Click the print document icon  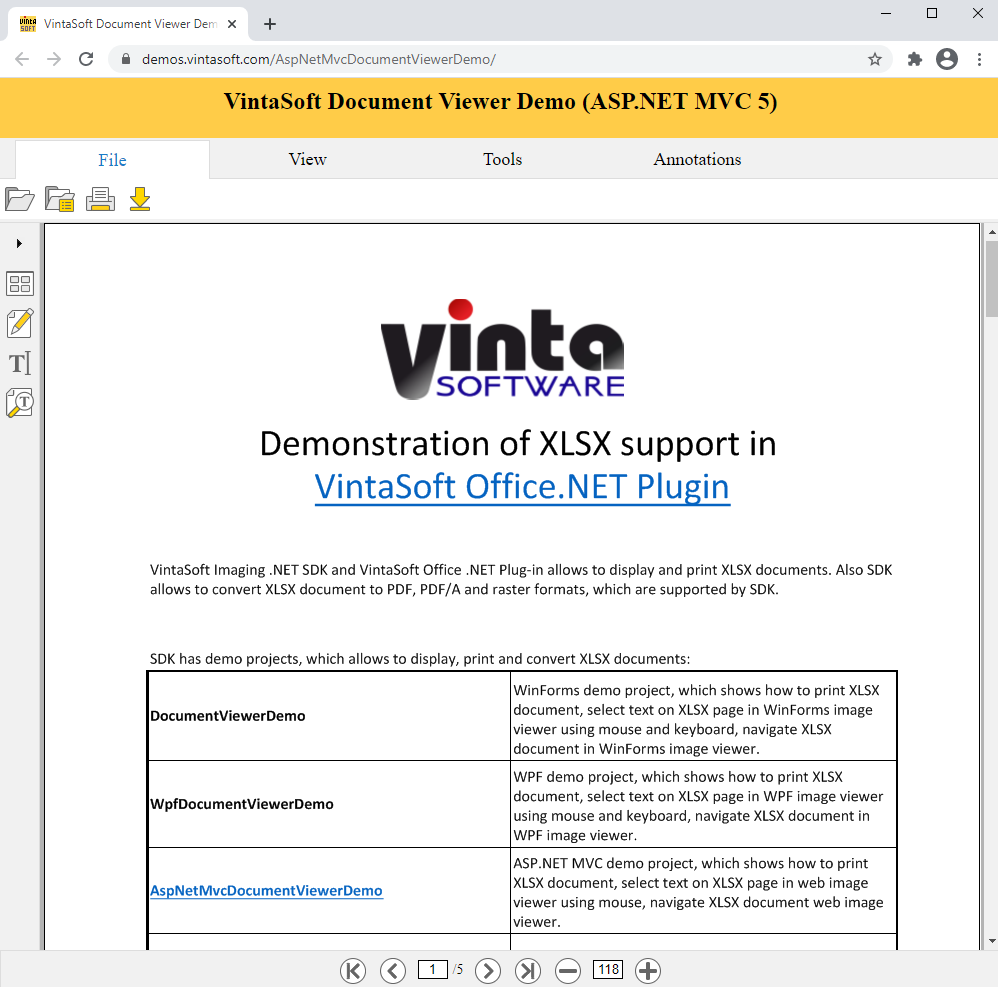coord(100,199)
